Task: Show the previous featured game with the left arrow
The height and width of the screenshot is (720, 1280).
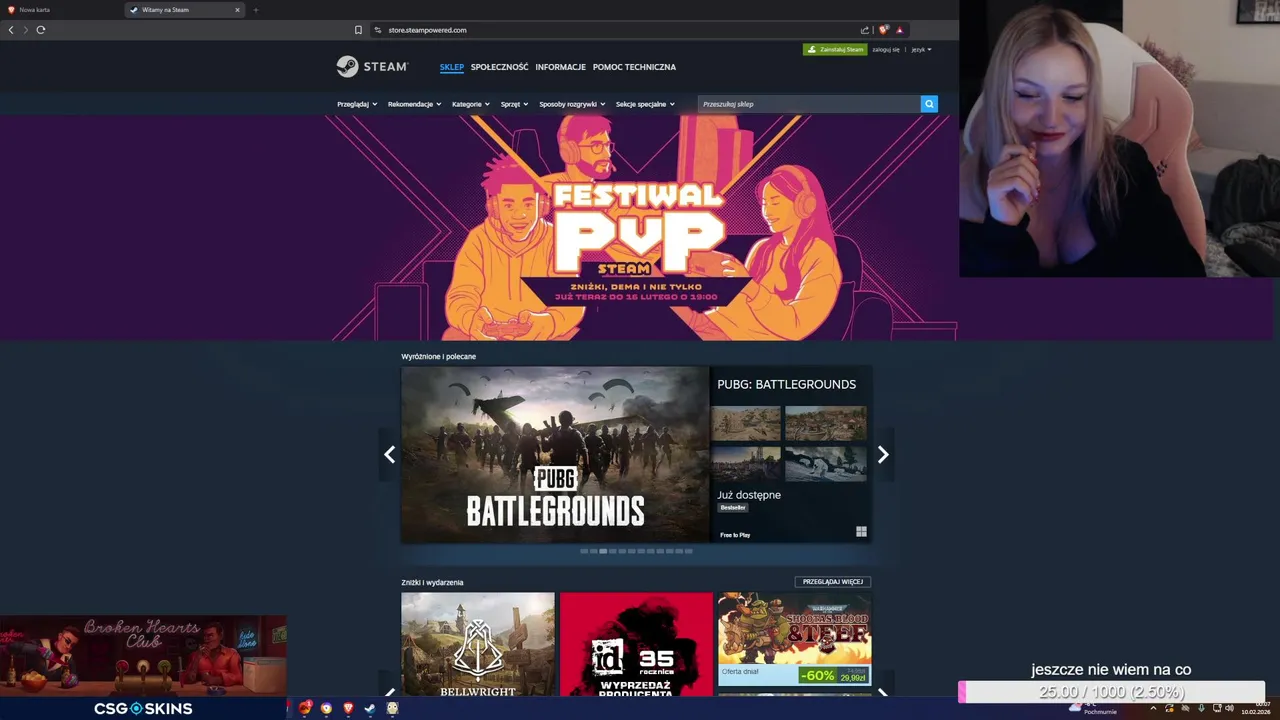Action: [390, 455]
